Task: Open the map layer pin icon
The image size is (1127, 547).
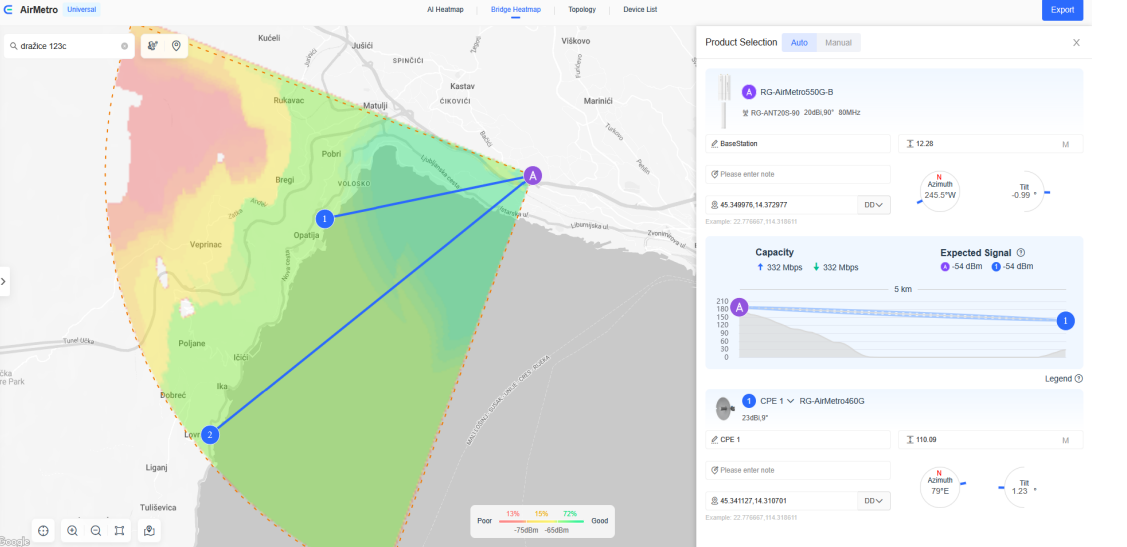Action: [x=150, y=530]
